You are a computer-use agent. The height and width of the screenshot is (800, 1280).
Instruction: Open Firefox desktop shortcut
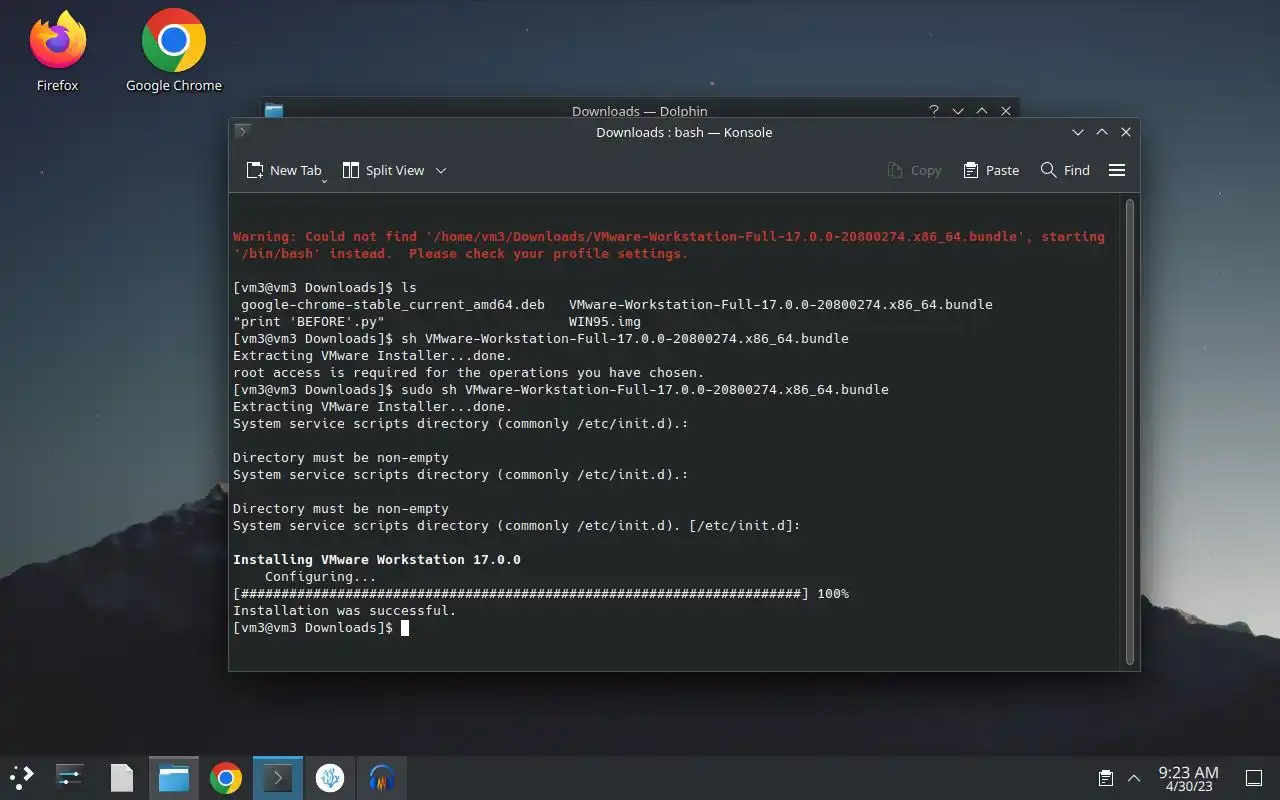(x=57, y=52)
